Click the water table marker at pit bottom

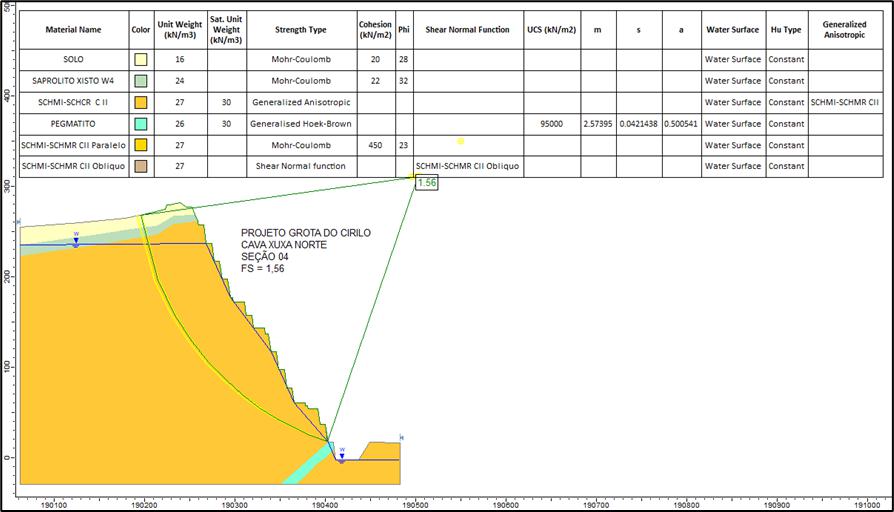342,456
